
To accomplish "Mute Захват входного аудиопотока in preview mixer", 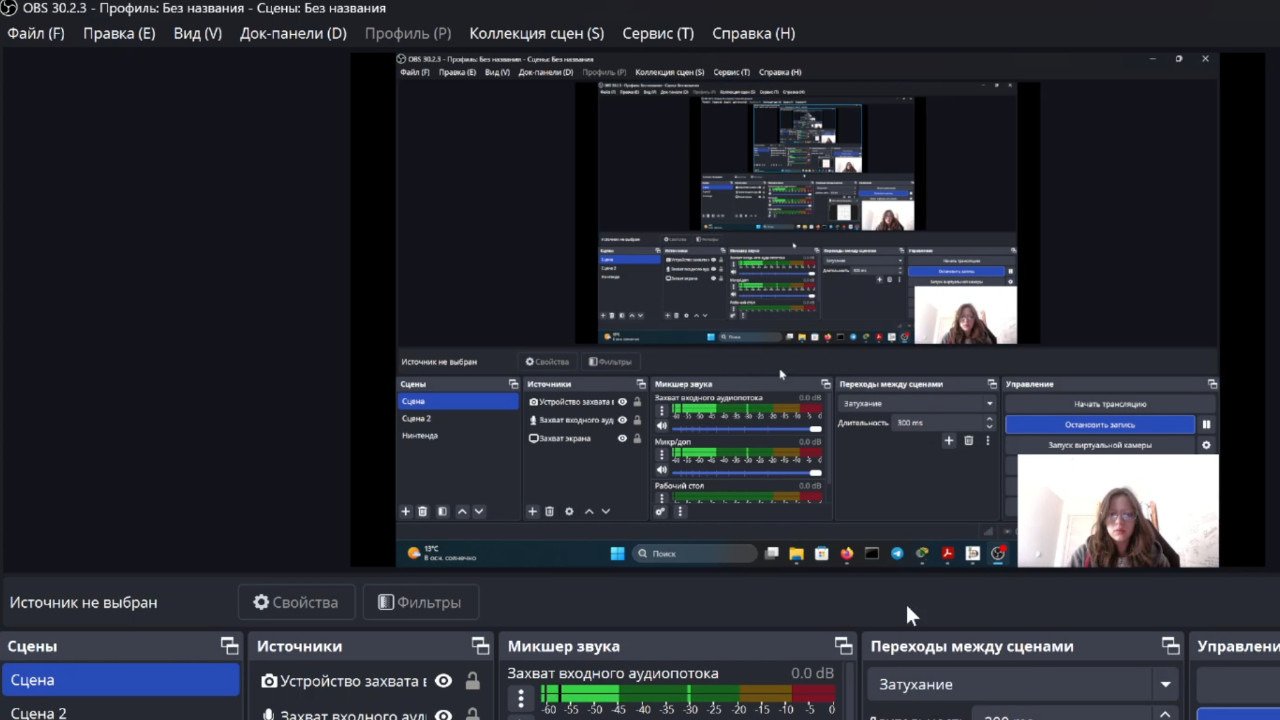I will 661,426.
